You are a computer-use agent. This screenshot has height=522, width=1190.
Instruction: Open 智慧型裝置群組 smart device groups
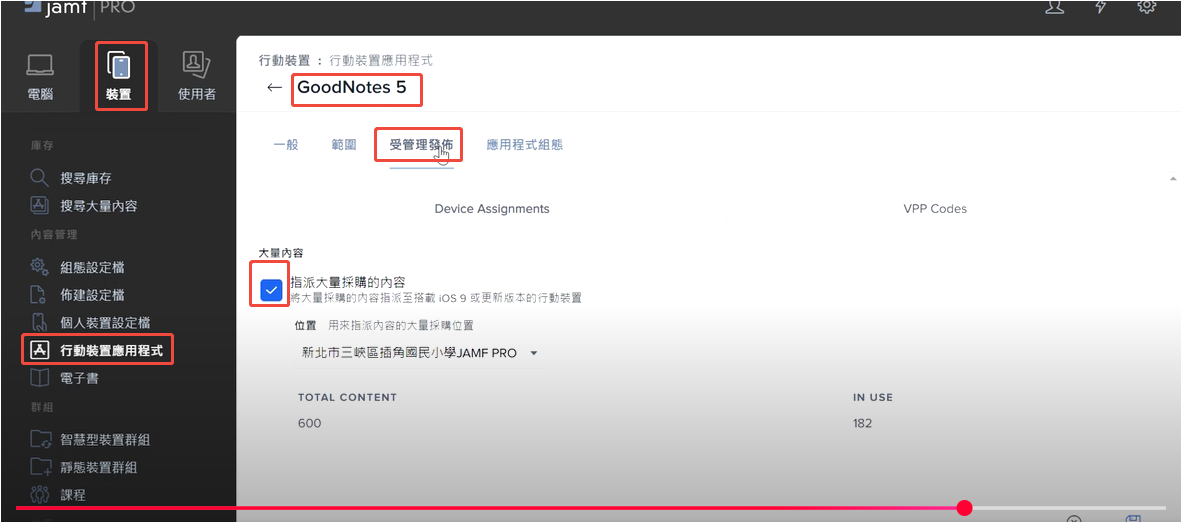tap(105, 439)
